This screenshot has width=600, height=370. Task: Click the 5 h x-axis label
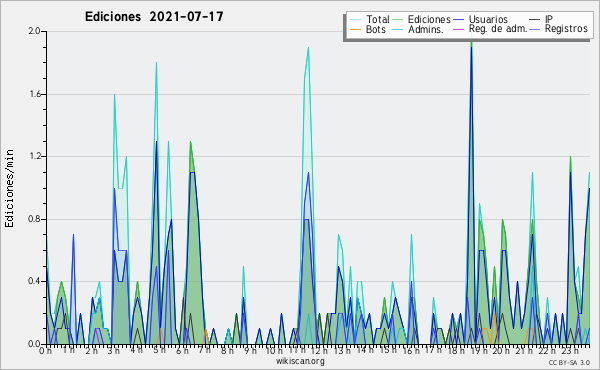(x=159, y=350)
